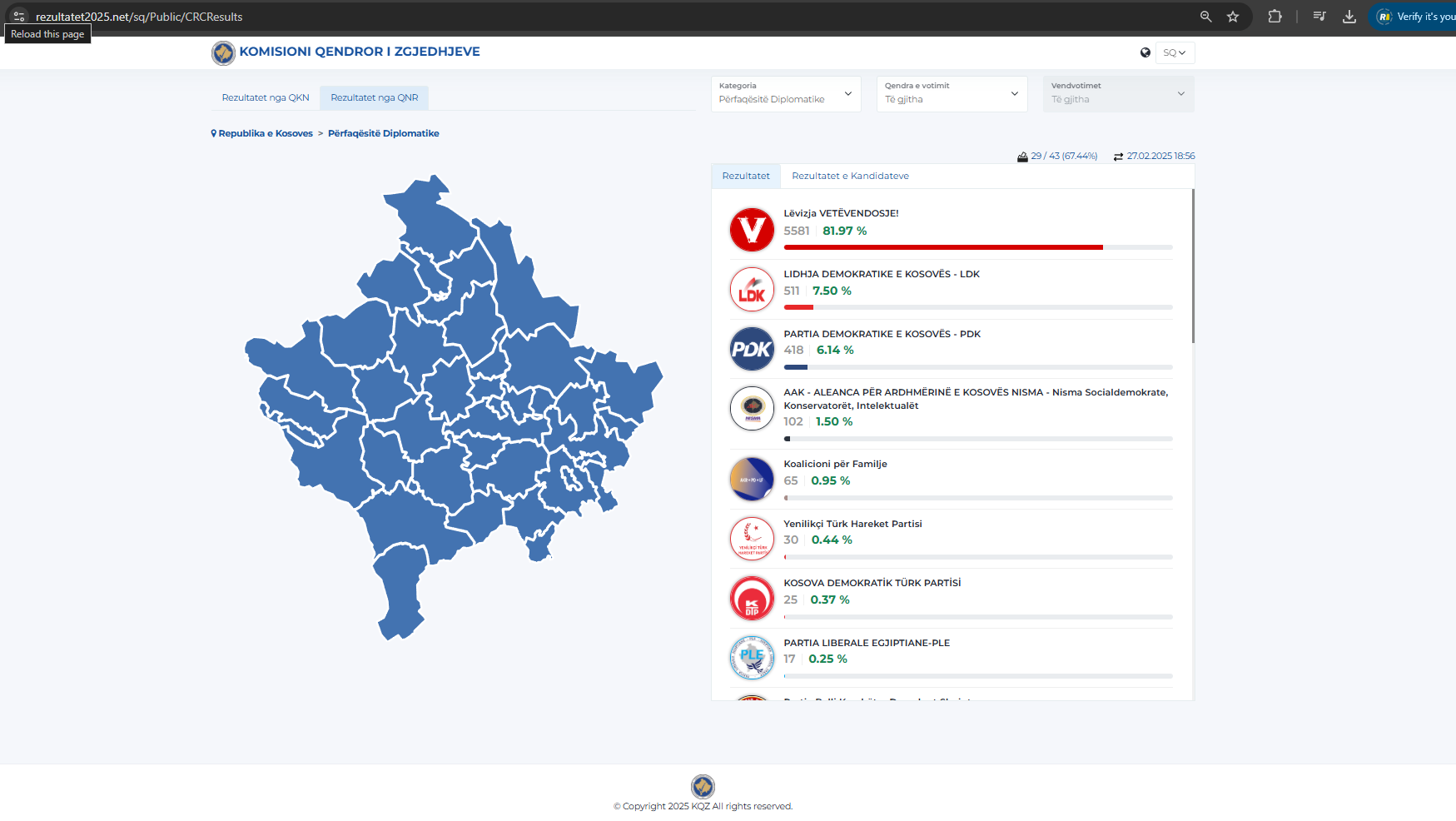Click the Verify it's you profile button
Screen dimensions: 1456x821
[1413, 17]
